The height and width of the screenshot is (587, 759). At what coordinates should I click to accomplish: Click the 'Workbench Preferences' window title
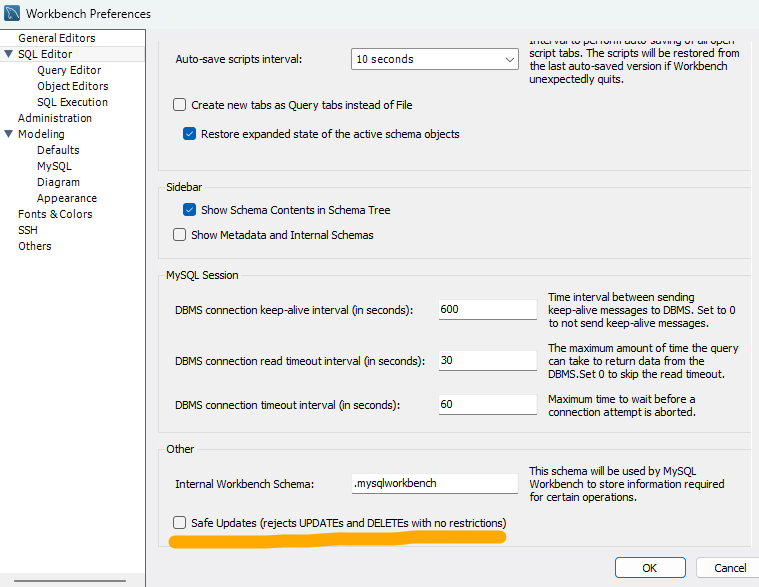pos(88,14)
